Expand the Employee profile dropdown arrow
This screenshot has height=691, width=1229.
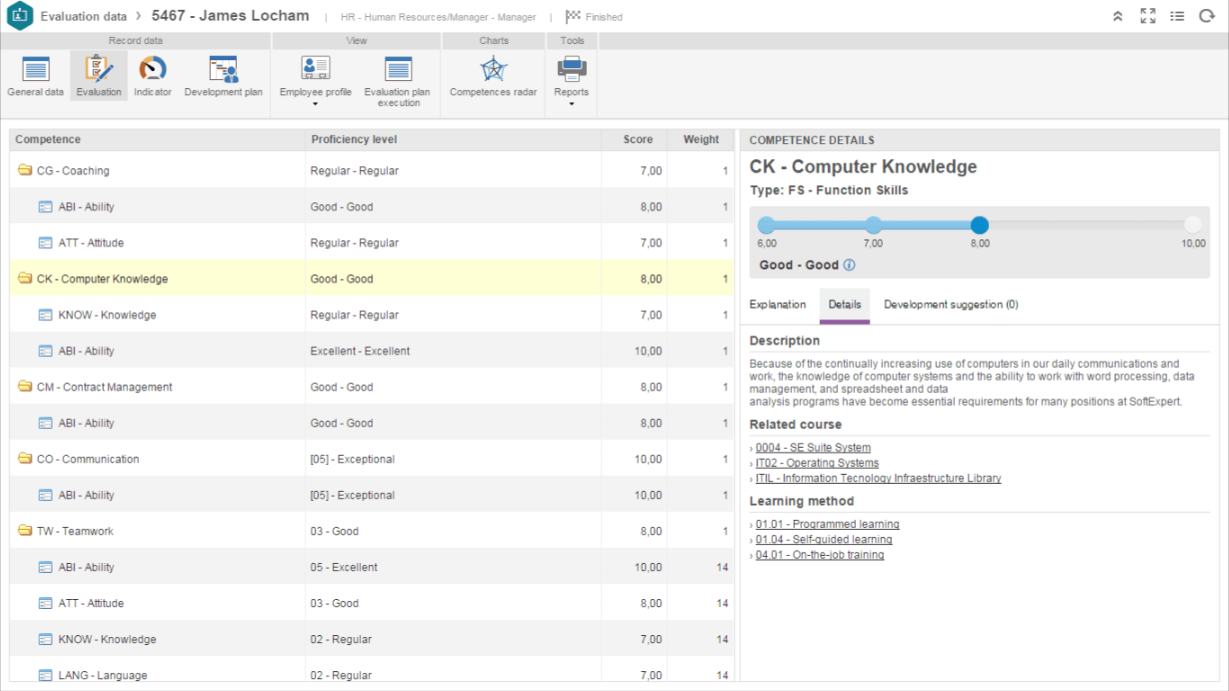tap(315, 104)
